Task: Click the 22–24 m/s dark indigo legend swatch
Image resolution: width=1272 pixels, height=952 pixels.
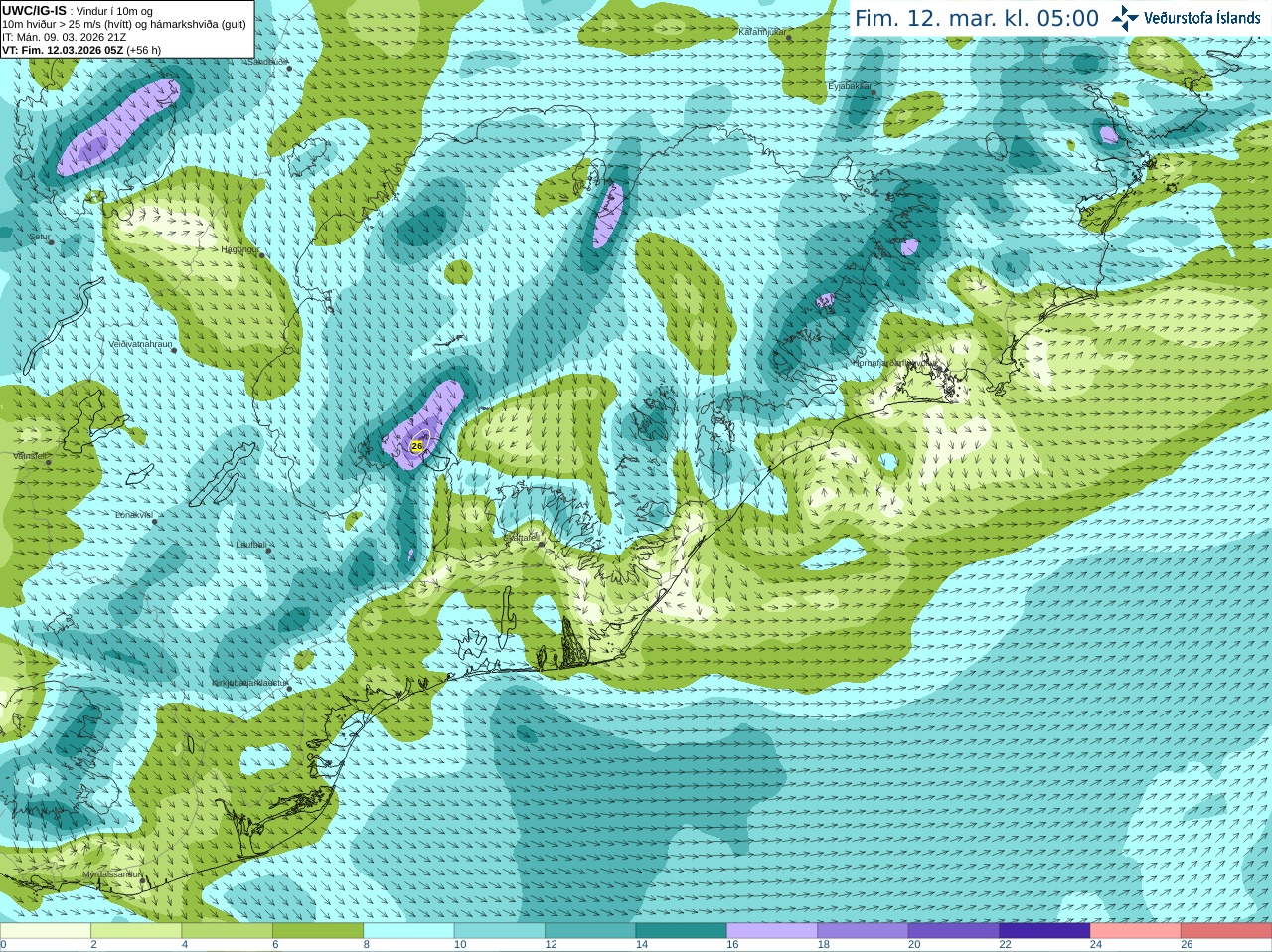Action: [x=1045, y=931]
